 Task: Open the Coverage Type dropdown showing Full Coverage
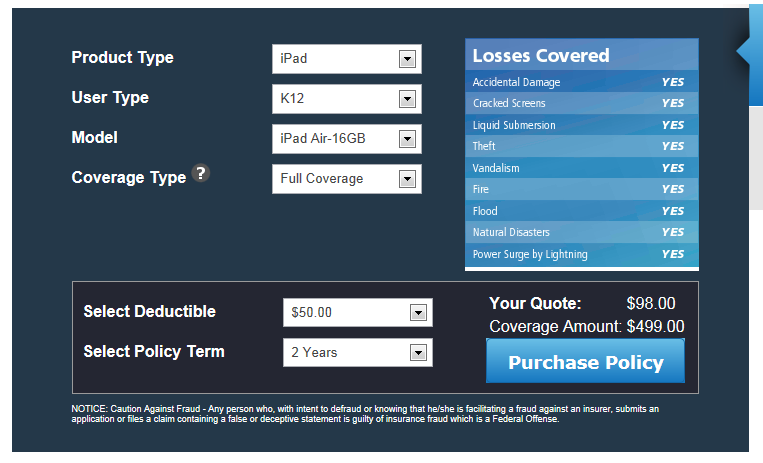pos(347,179)
